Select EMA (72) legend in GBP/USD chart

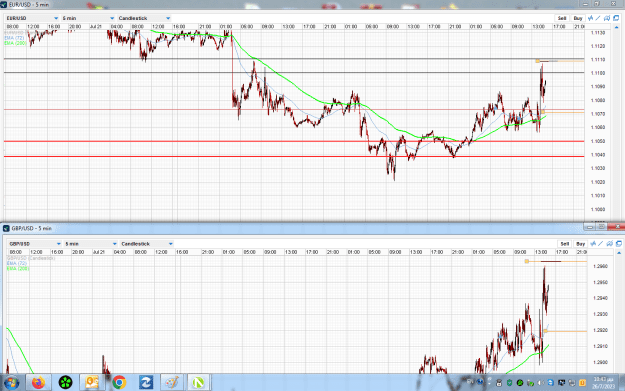click(x=17, y=263)
